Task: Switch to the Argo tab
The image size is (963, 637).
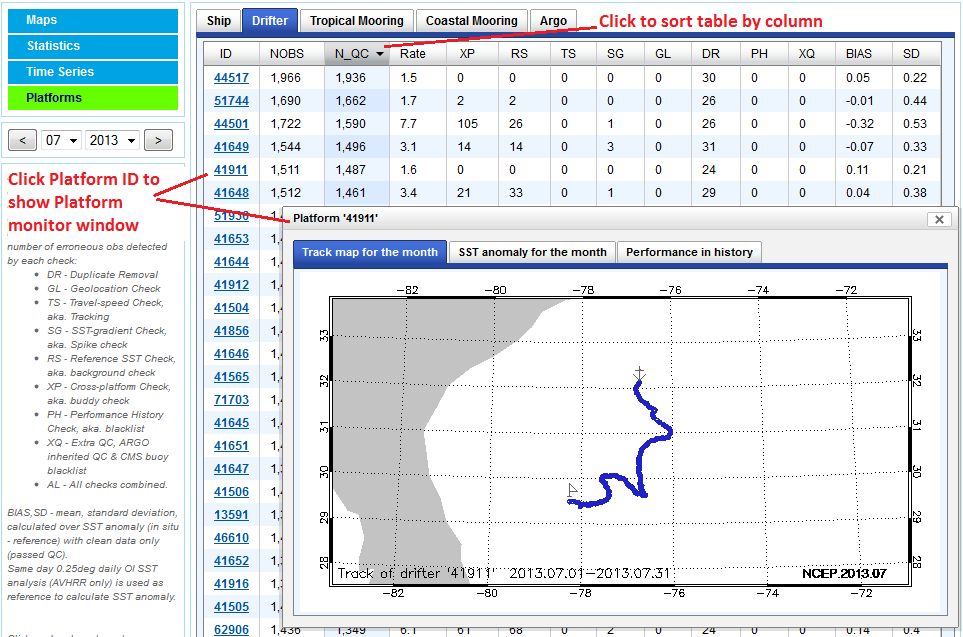Action: 553,21
